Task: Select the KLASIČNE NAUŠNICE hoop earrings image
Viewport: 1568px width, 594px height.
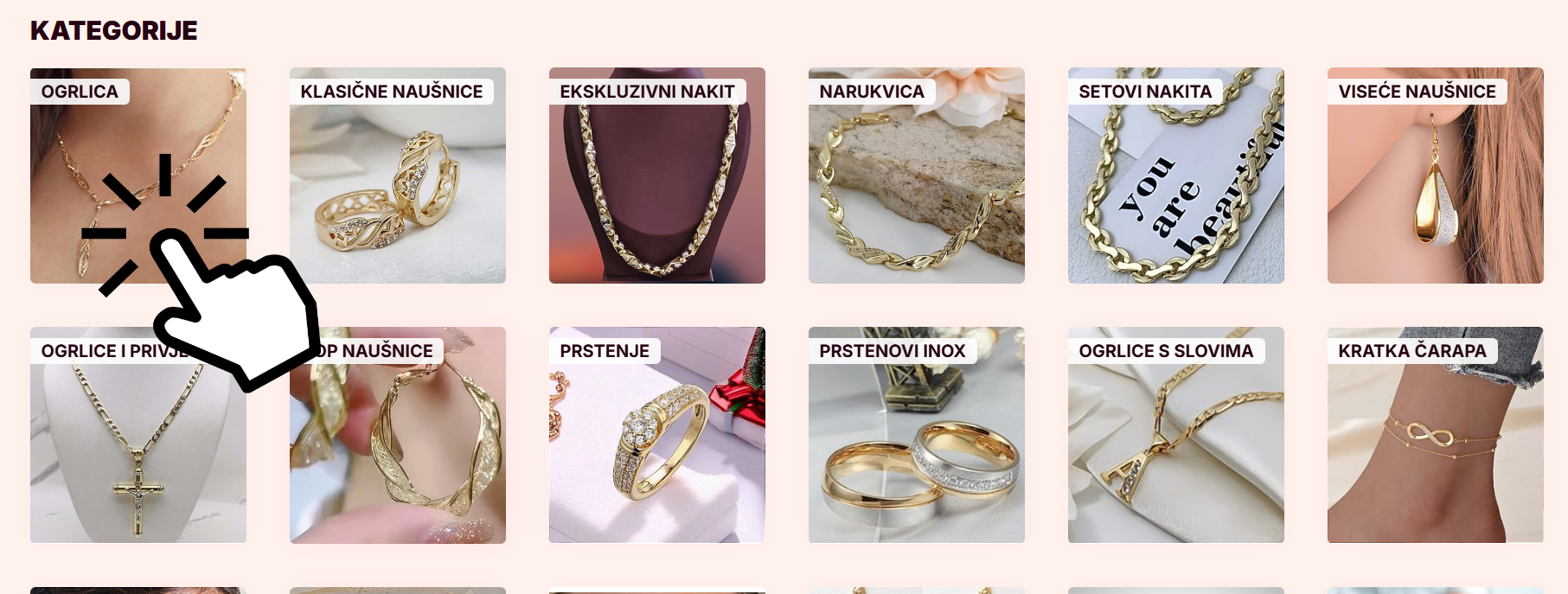Action: coord(398,176)
